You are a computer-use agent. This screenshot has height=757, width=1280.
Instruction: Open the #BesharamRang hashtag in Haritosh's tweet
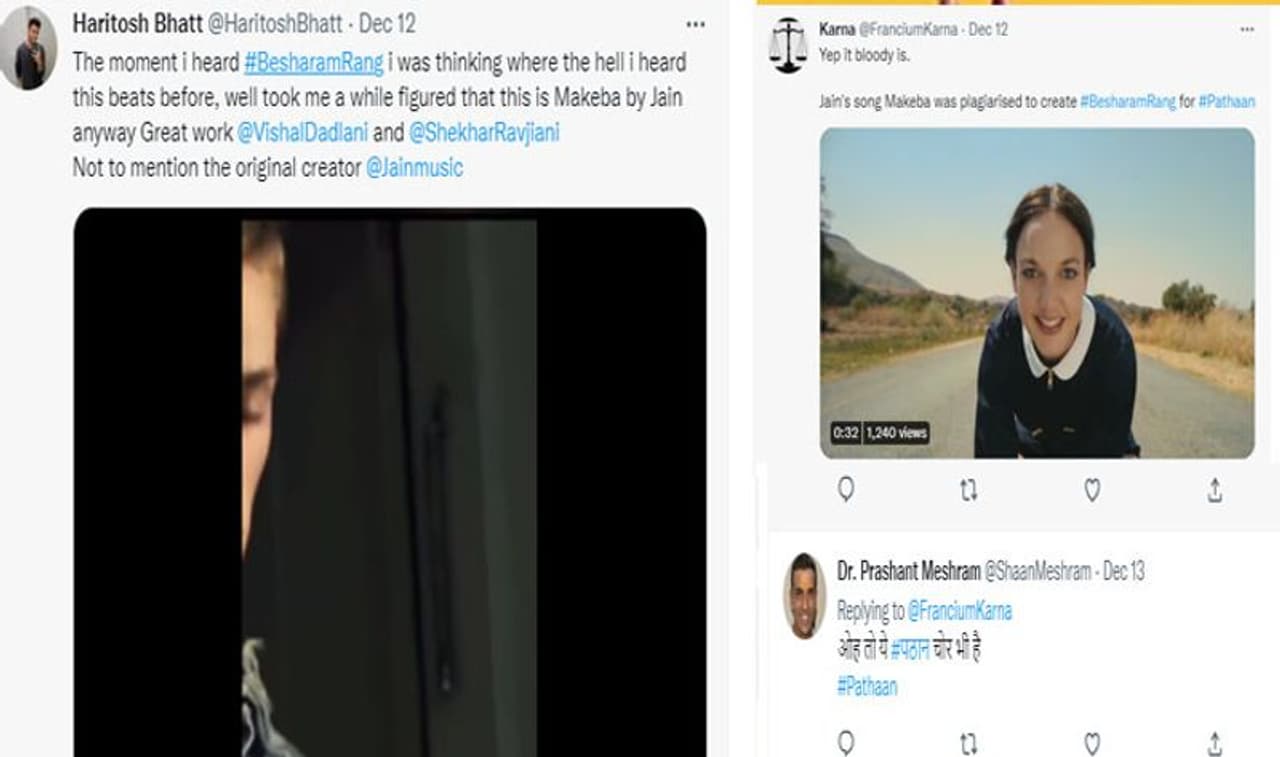pyautogui.click(x=314, y=62)
